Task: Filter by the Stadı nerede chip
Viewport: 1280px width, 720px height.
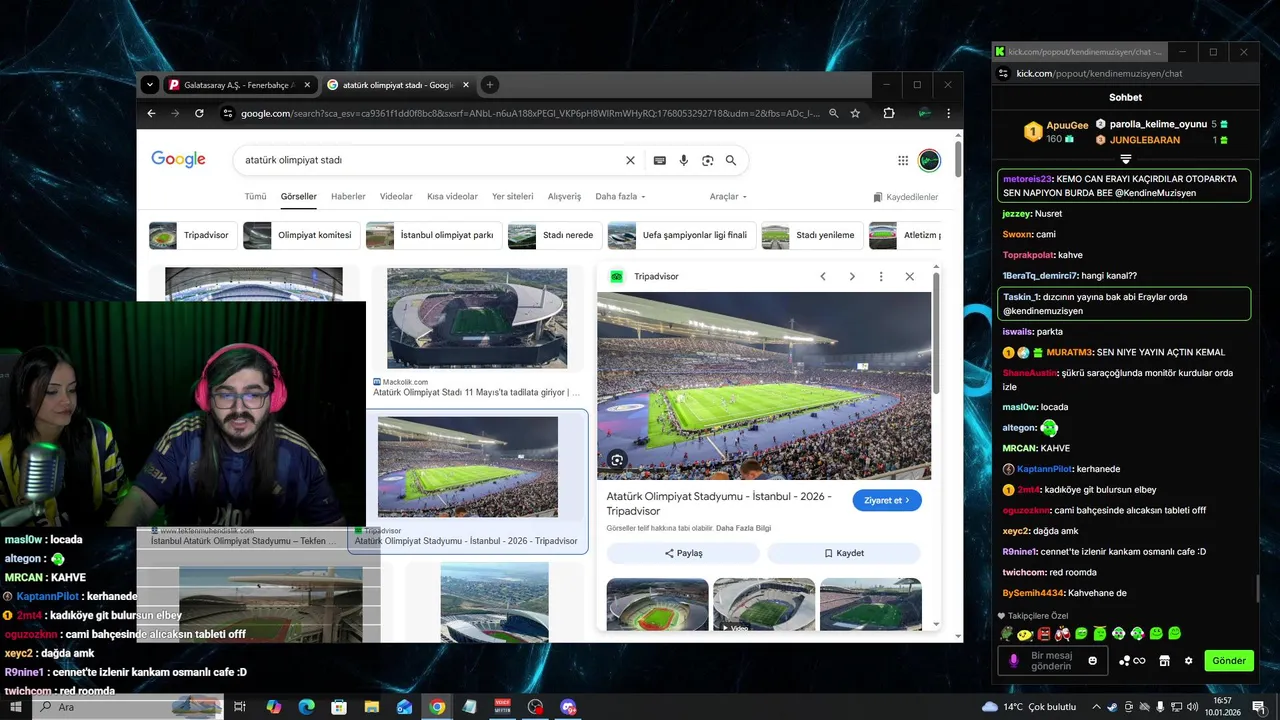Action: pyautogui.click(x=554, y=236)
